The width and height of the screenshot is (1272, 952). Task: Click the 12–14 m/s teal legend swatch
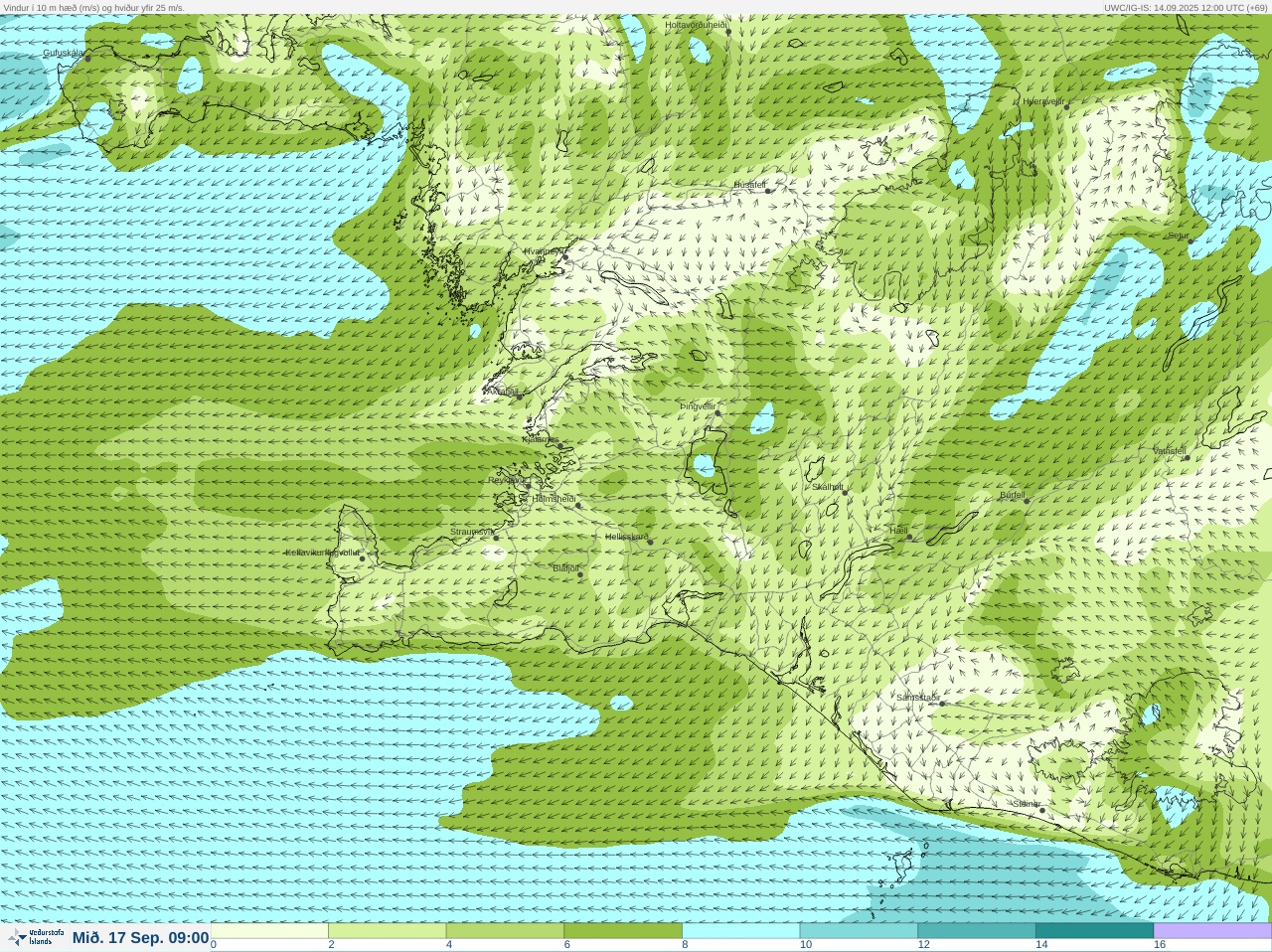977,931
